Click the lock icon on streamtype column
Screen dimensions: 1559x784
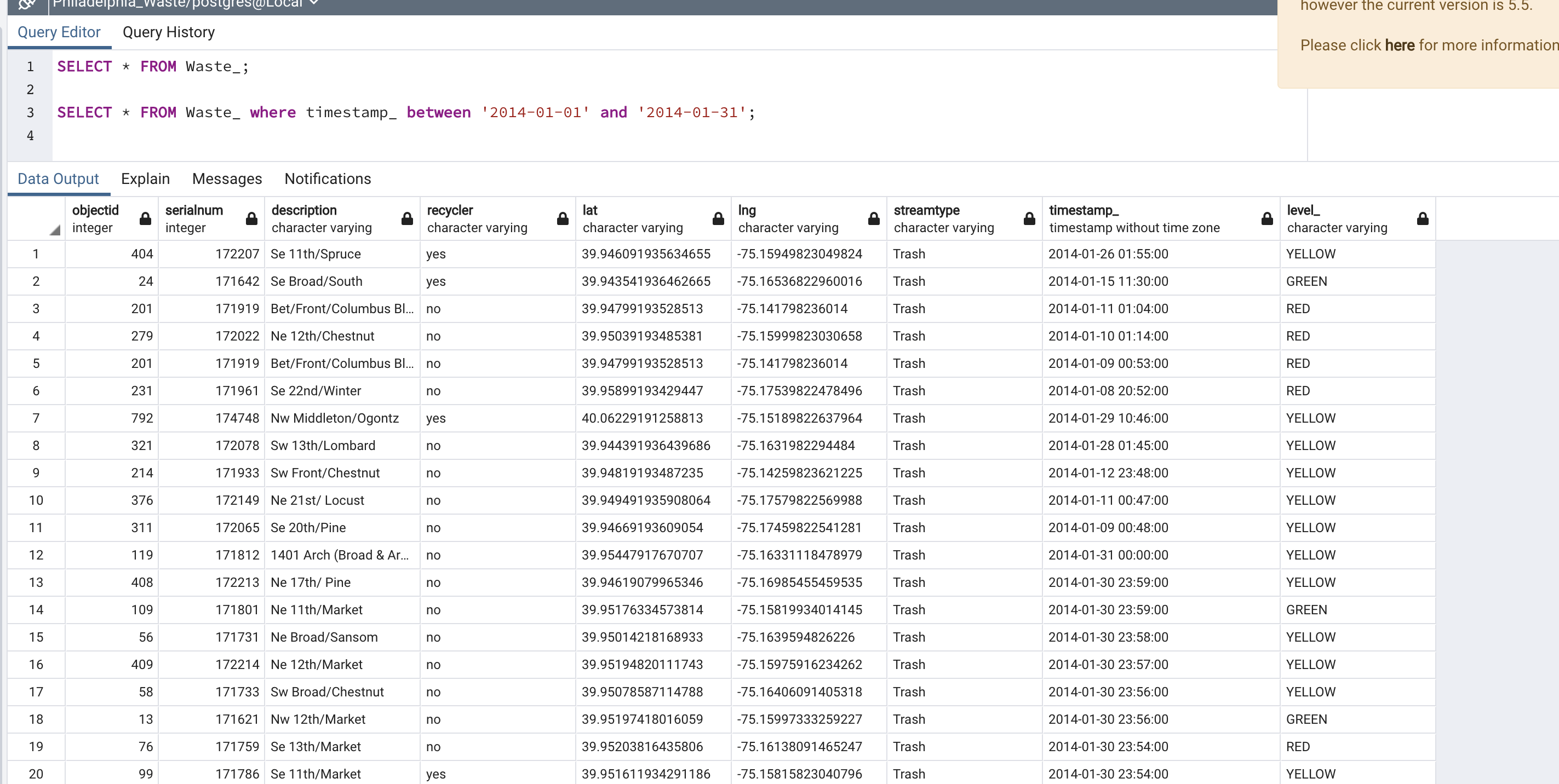coord(1029,219)
